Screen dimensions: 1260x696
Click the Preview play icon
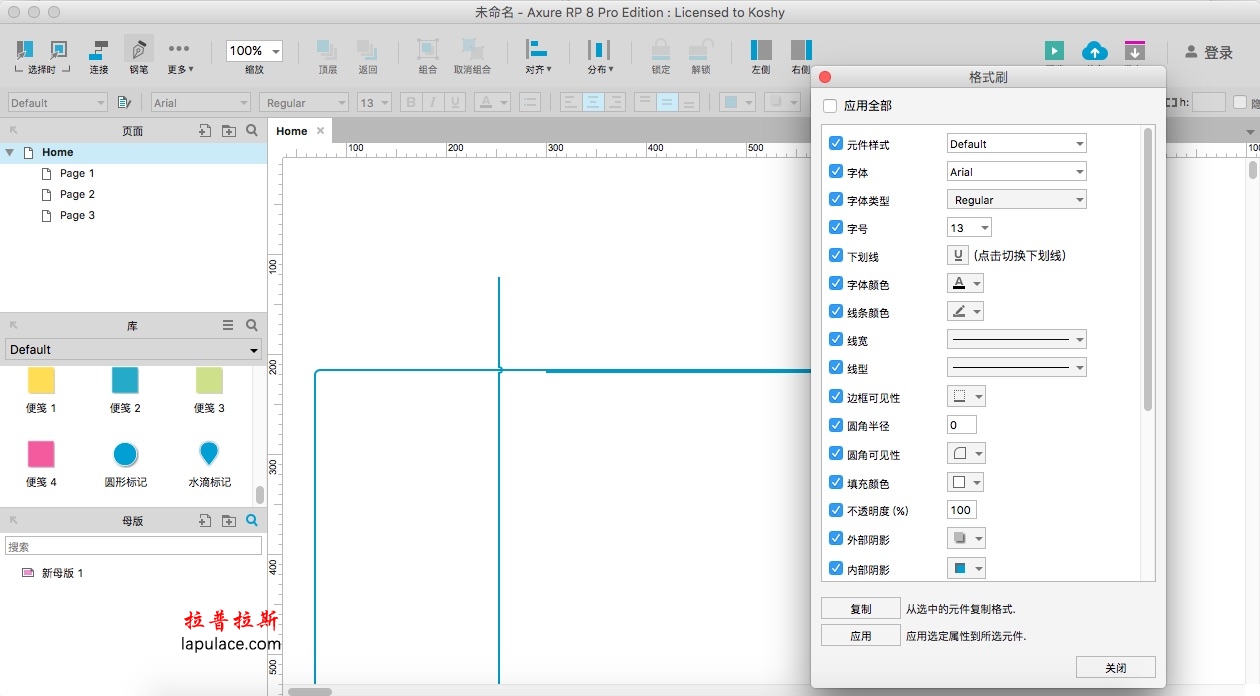click(1054, 50)
